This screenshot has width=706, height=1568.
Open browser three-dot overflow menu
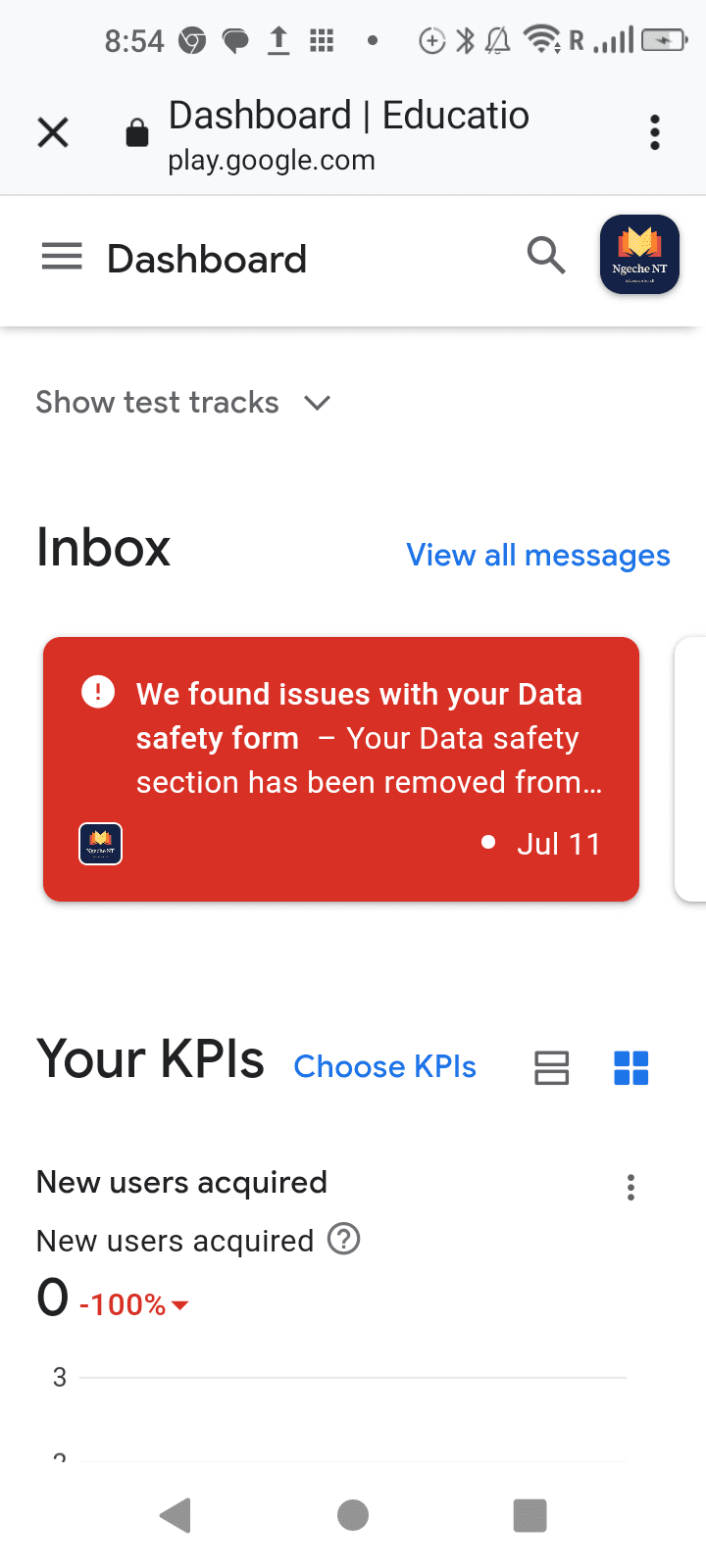pos(654,132)
